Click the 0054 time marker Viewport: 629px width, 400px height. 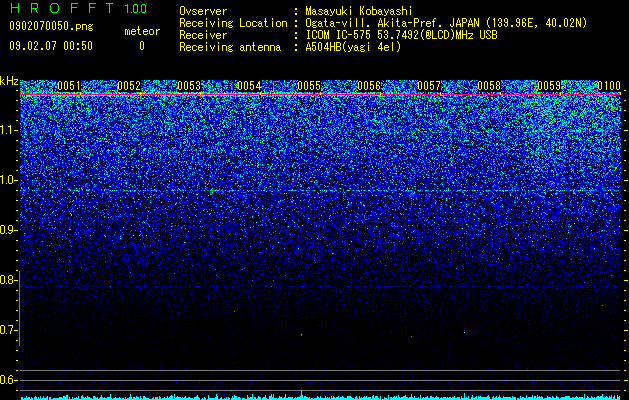(249, 86)
